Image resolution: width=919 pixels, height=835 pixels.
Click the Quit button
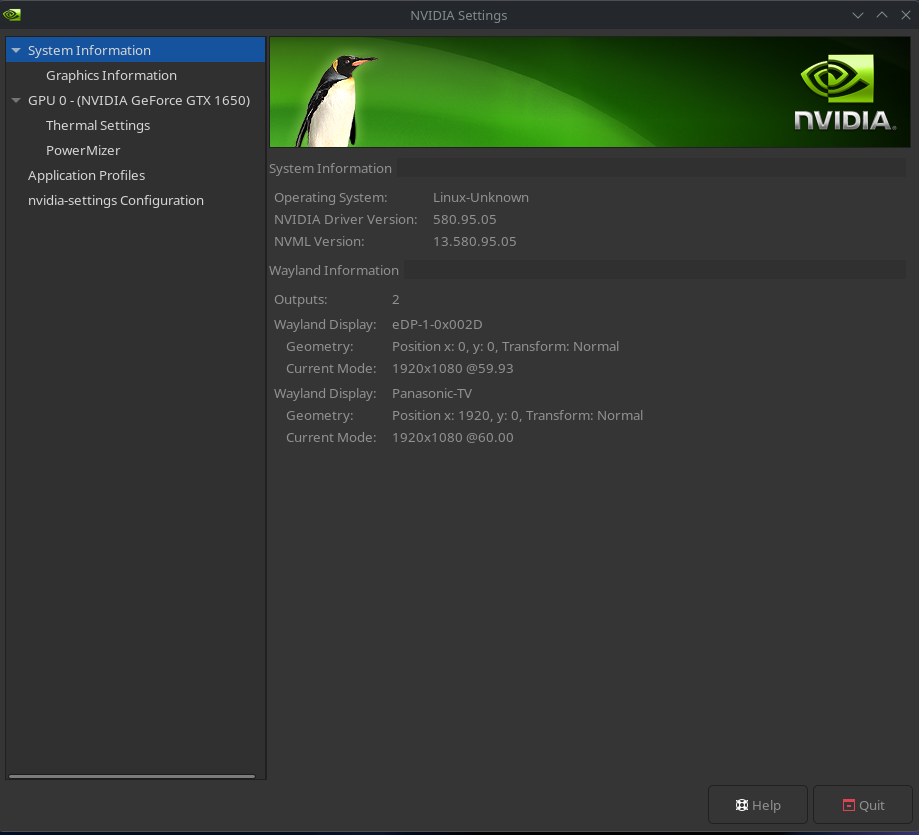pyautogui.click(x=862, y=804)
